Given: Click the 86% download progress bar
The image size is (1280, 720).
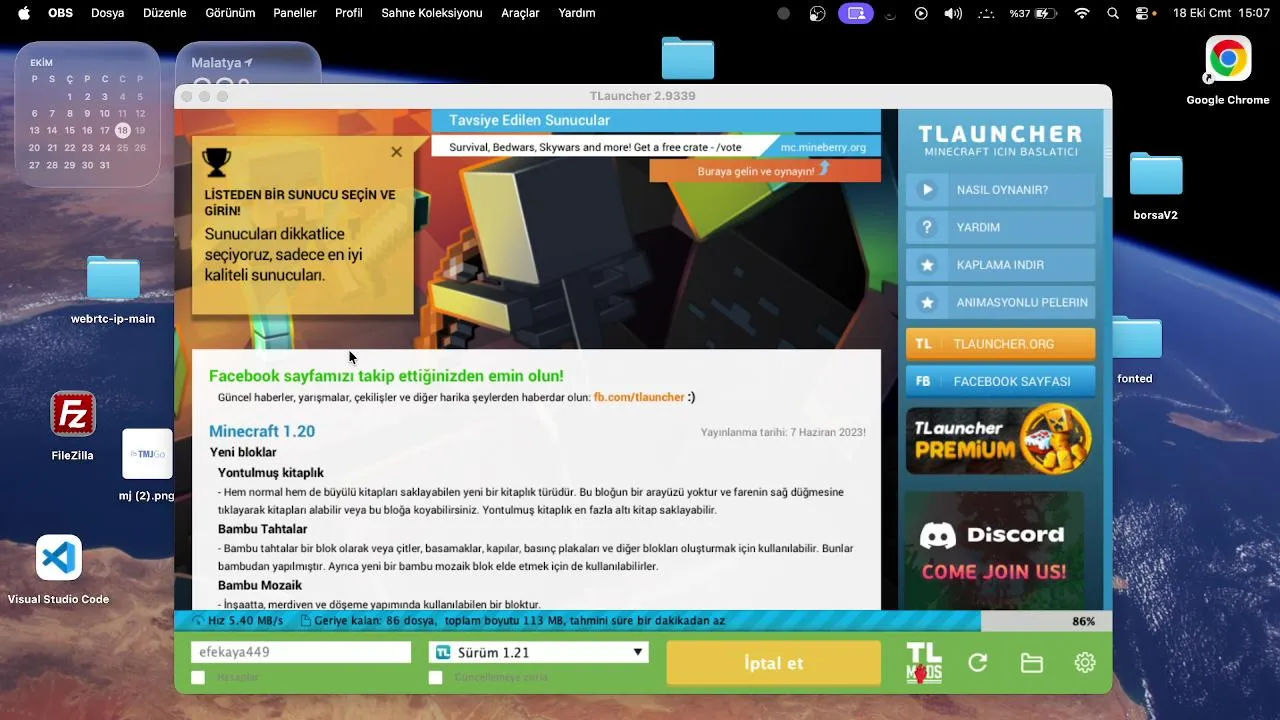Looking at the screenshot, I should 642,621.
